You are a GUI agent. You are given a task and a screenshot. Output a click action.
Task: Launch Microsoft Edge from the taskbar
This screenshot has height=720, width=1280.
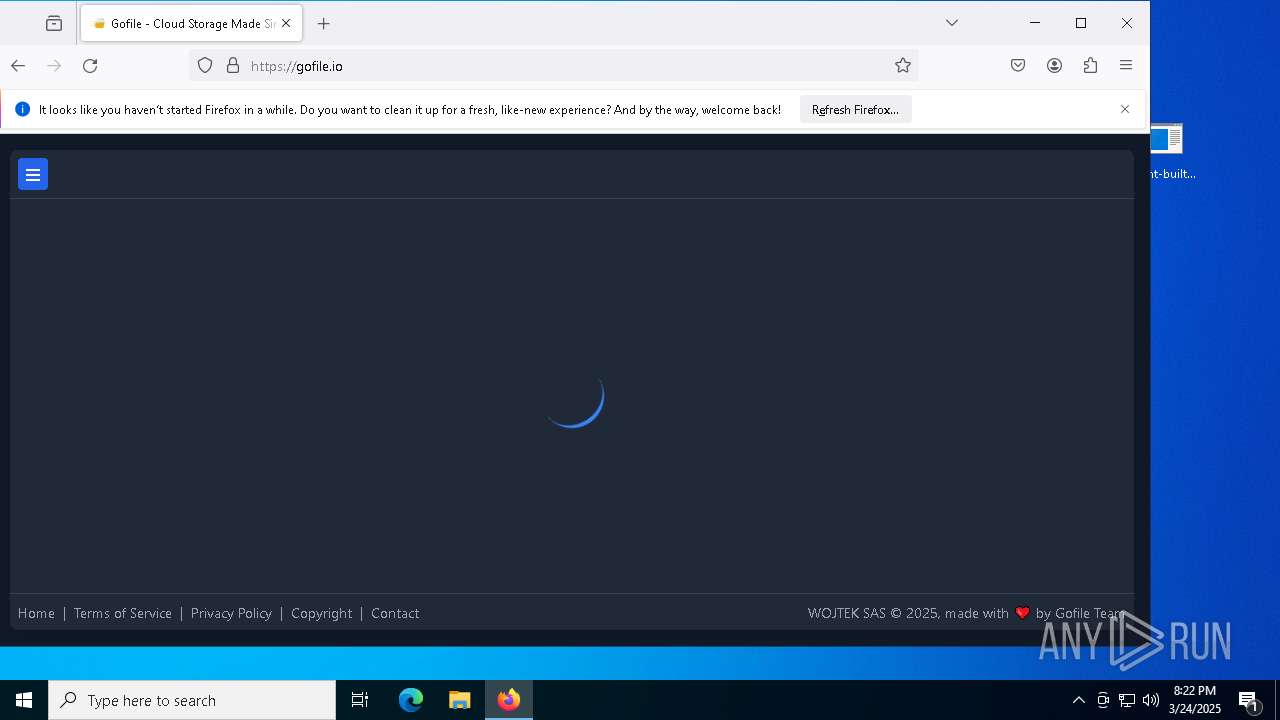click(411, 700)
